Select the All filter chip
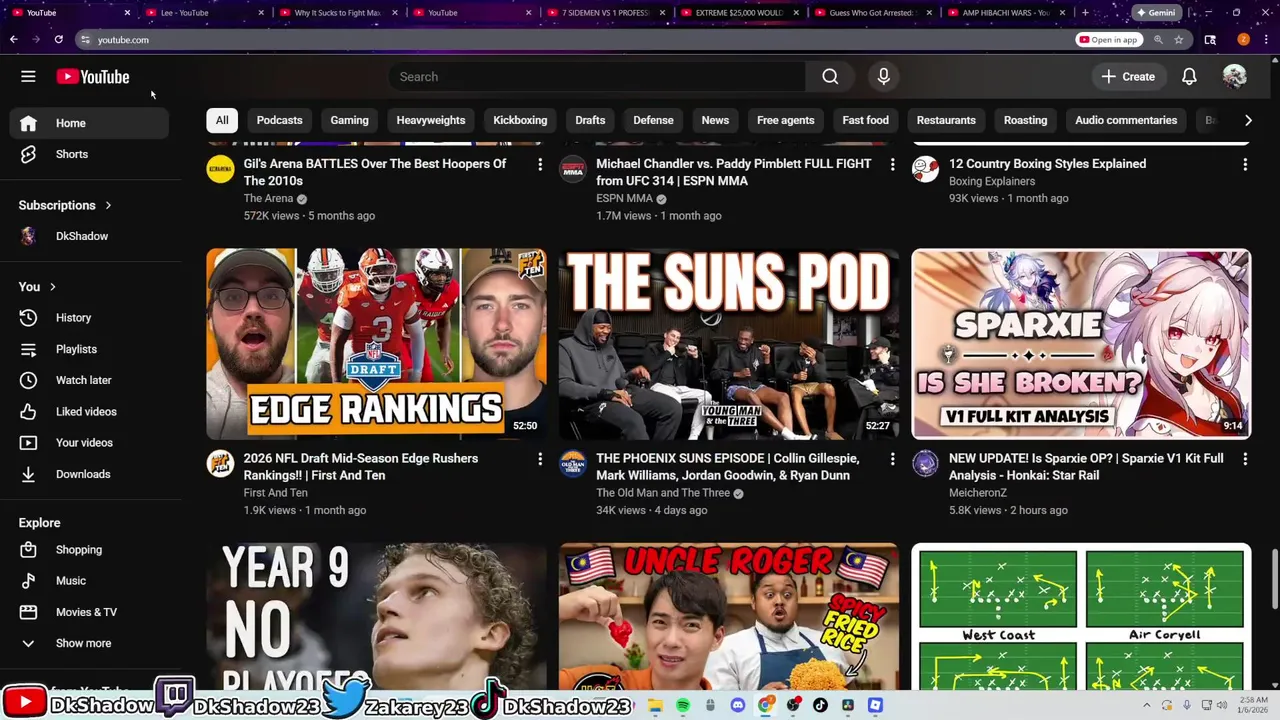Viewport: 1280px width, 720px height. coord(222,120)
